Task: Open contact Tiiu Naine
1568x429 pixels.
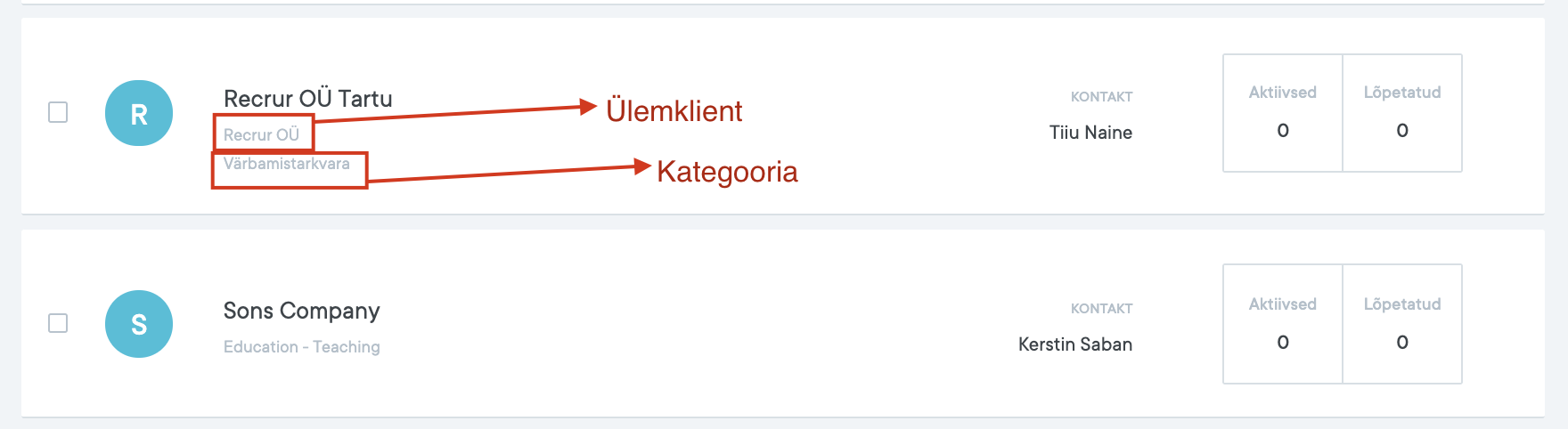Action: (1090, 133)
